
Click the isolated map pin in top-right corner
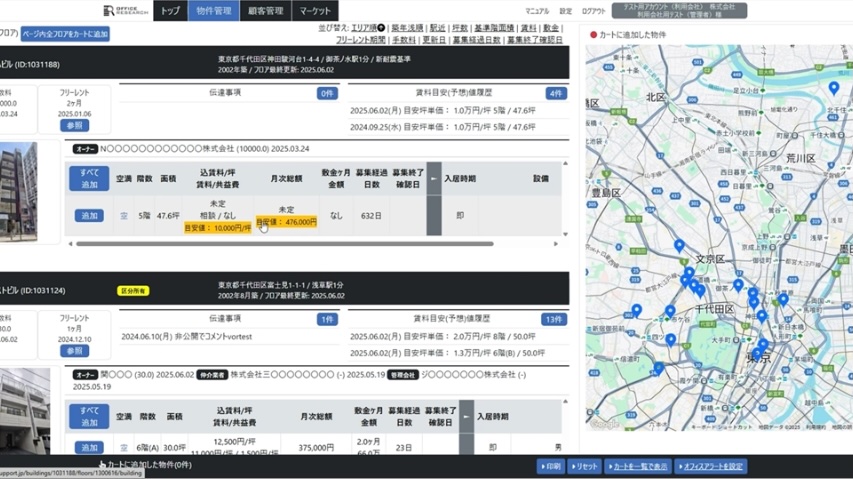[x=834, y=89]
